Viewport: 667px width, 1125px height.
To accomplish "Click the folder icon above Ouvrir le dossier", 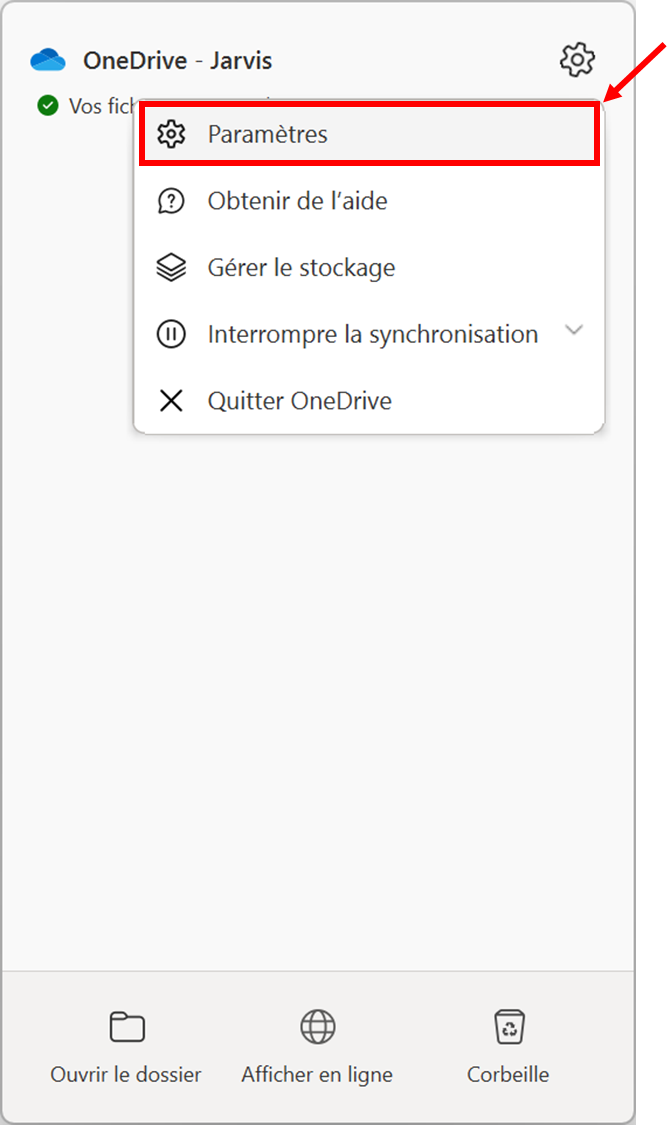I will tap(127, 1026).
